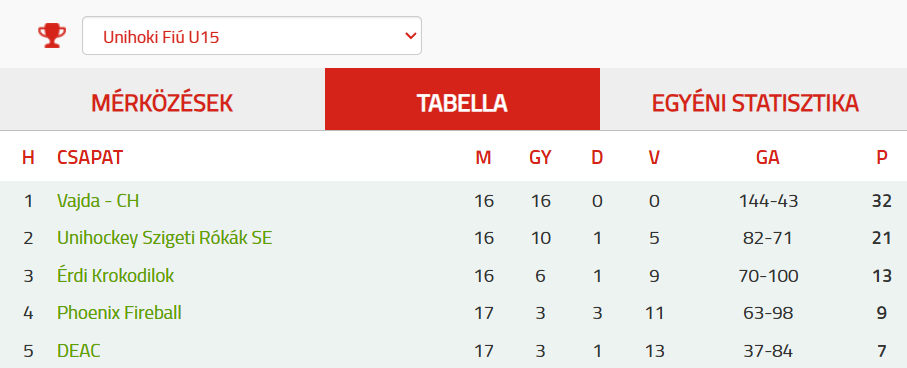Click the GA column header

coord(768,157)
